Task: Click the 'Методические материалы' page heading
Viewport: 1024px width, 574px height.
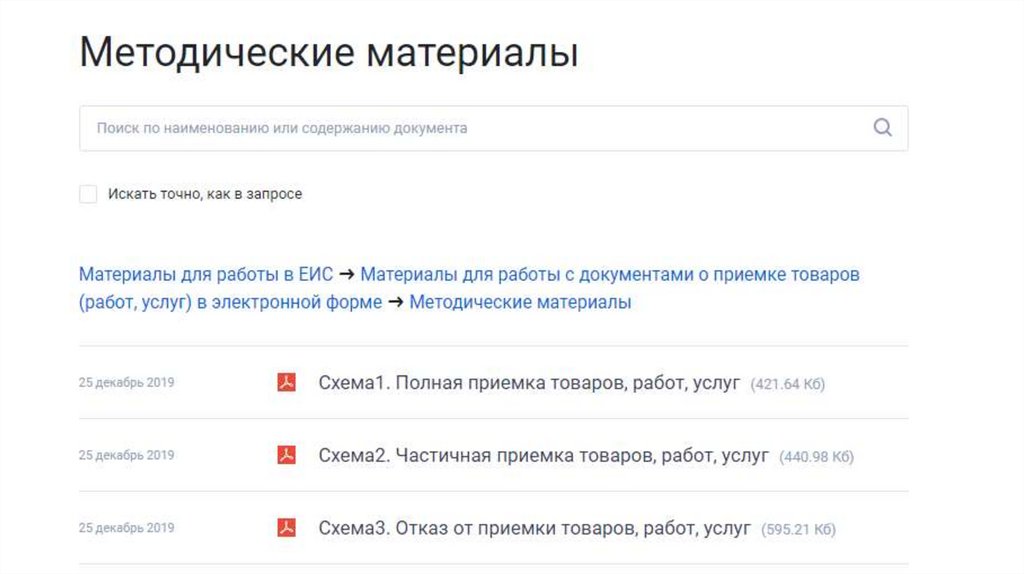Action: [329, 52]
